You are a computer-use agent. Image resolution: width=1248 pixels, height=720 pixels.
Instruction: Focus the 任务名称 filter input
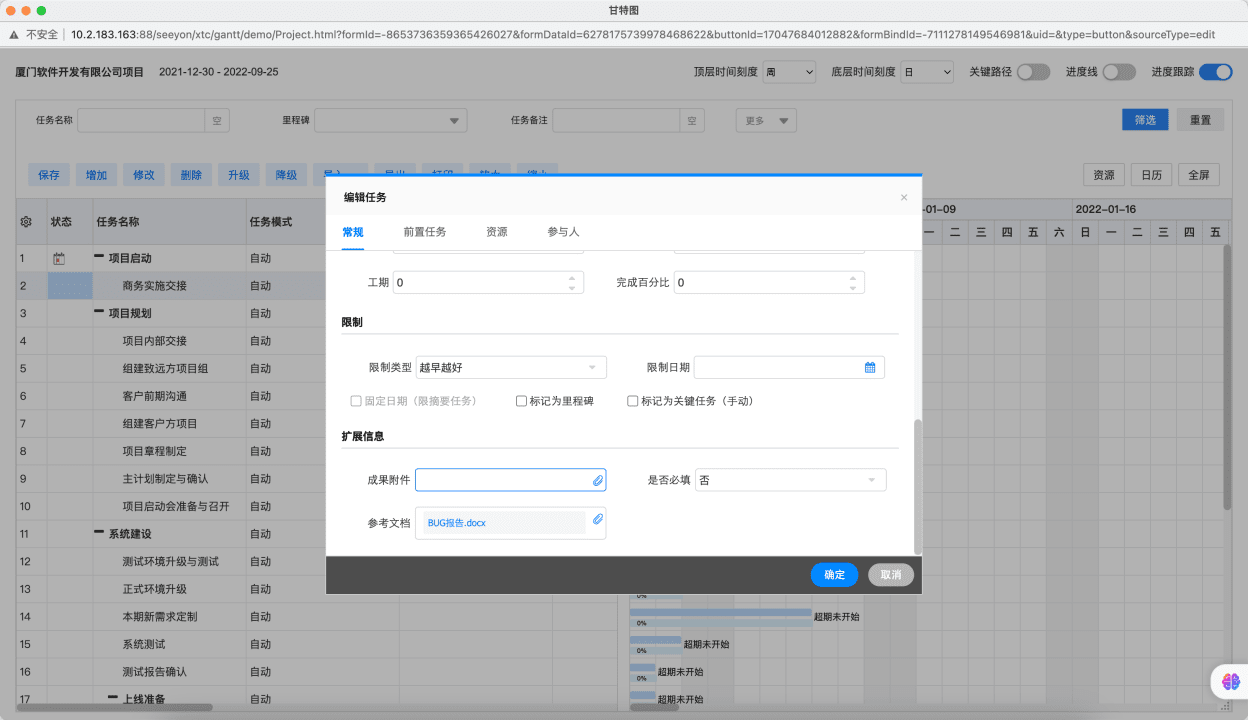pyautogui.click(x=141, y=120)
